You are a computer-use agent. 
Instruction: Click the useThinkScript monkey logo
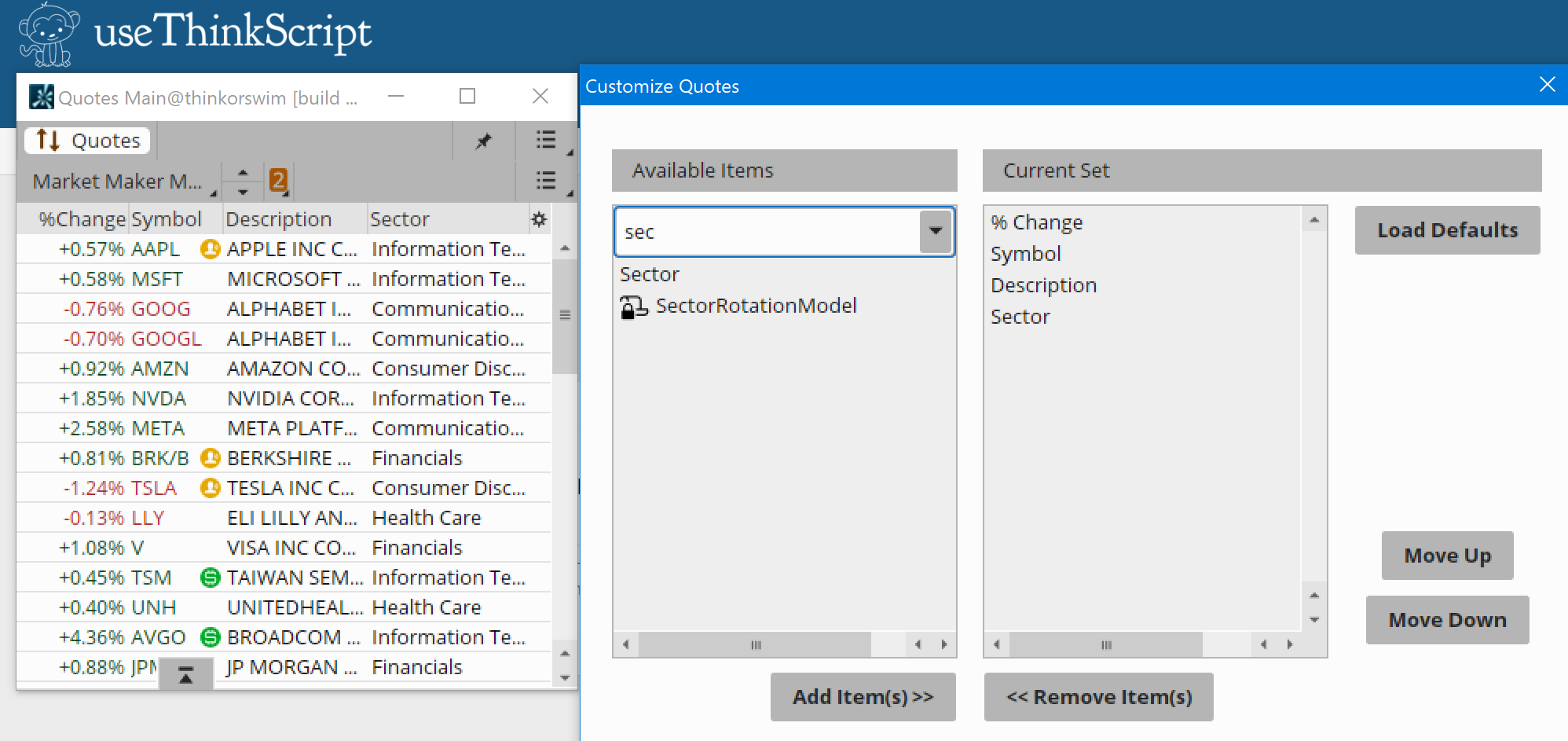click(x=49, y=35)
